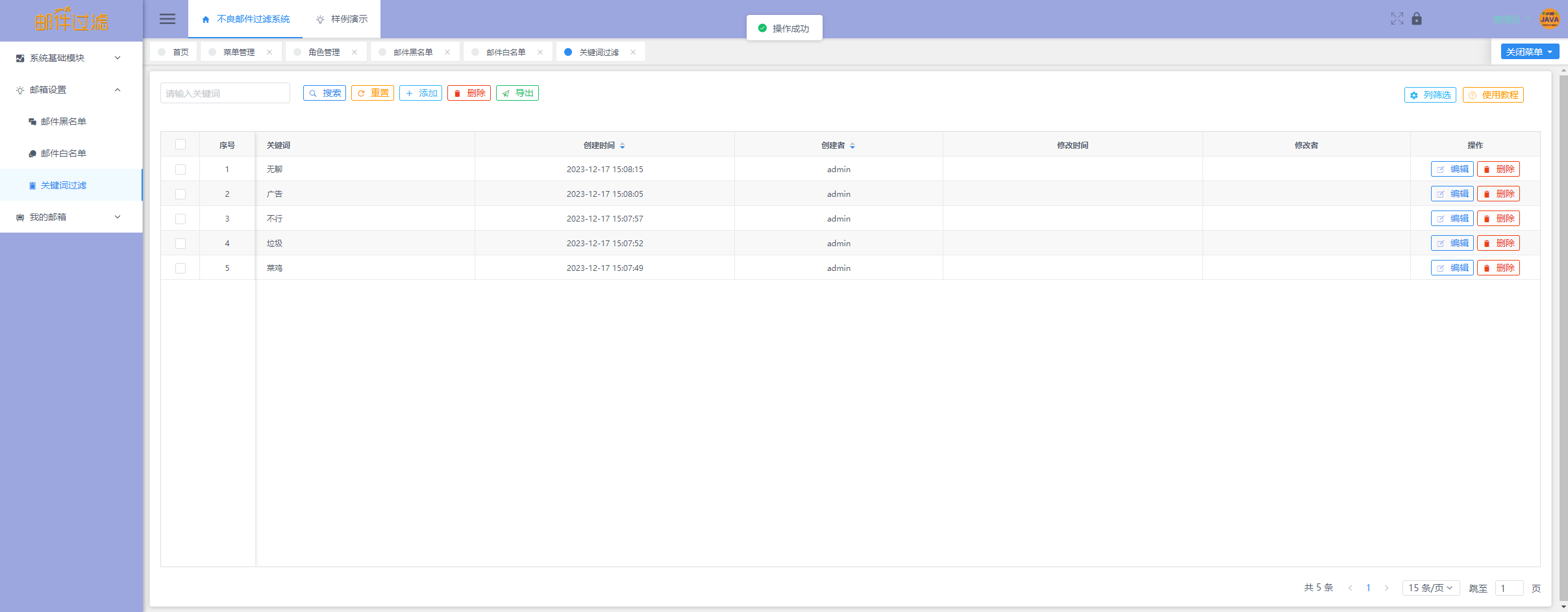Toggle the select-all checkbox in table header
Image resolution: width=1568 pixels, height=612 pixels.
point(180,145)
